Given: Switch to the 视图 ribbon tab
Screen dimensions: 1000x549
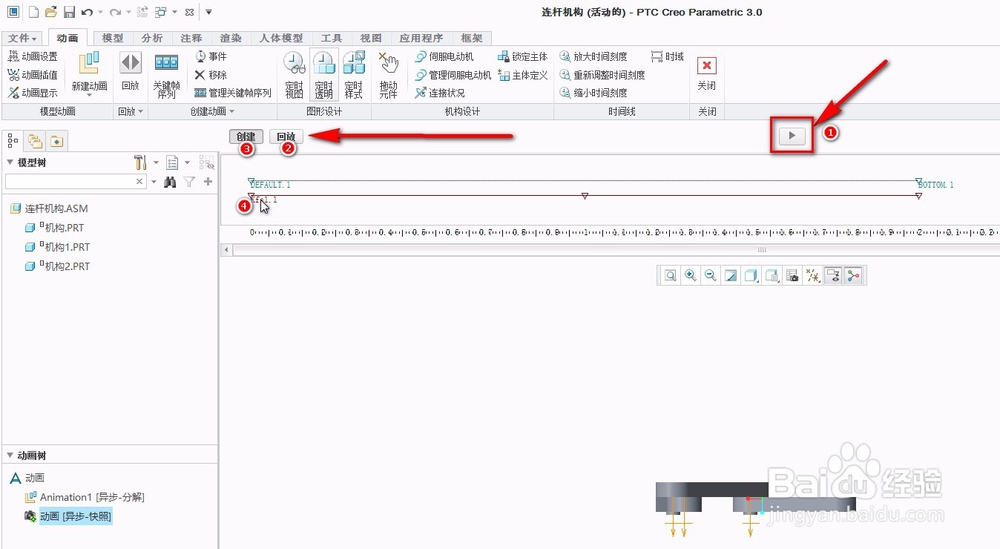Looking at the screenshot, I should tap(370, 38).
